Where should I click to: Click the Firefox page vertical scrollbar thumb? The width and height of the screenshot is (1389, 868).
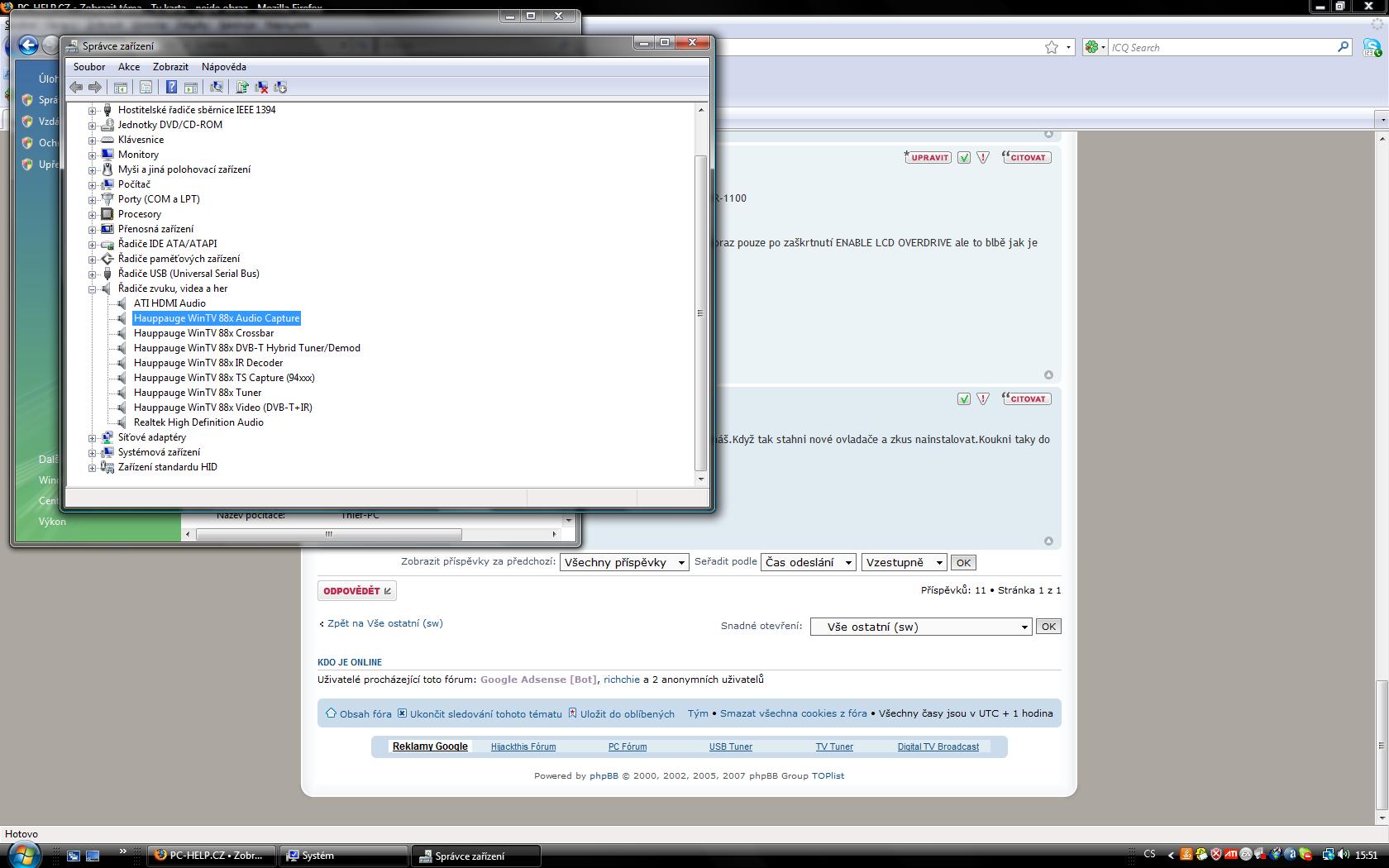[x=1382, y=746]
